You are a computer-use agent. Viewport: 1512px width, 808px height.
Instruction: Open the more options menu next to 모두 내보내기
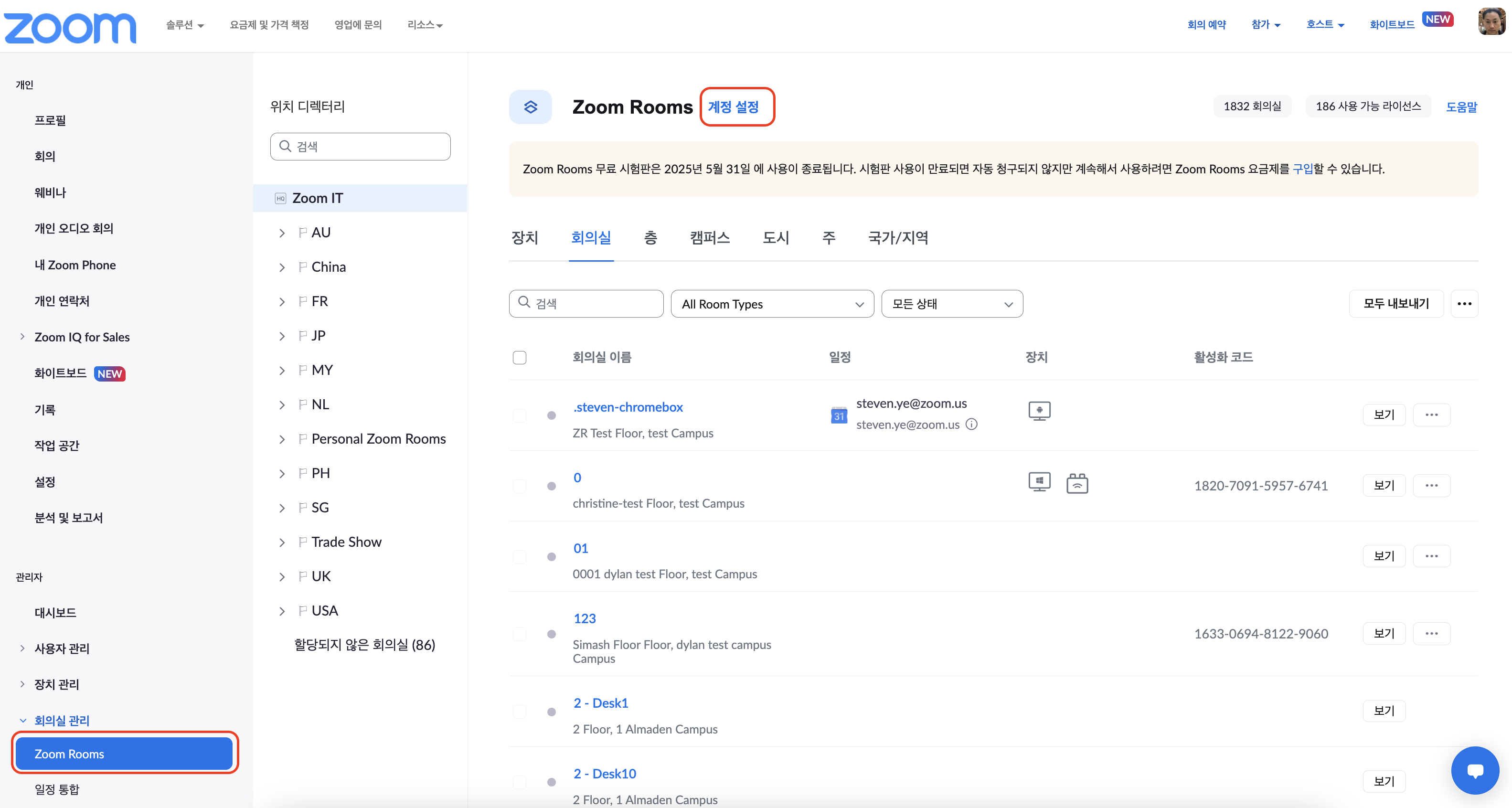1464,304
